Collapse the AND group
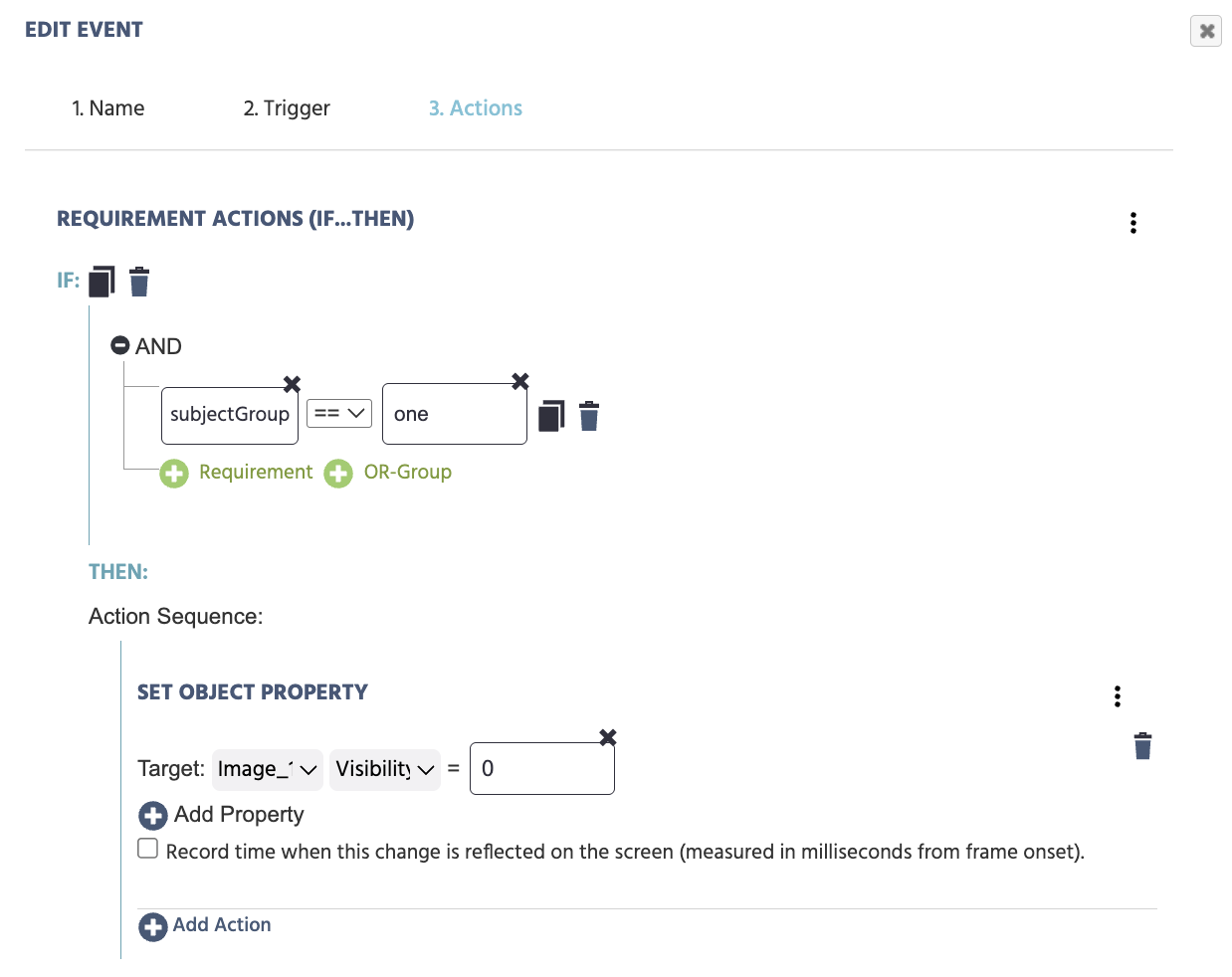 (120, 345)
